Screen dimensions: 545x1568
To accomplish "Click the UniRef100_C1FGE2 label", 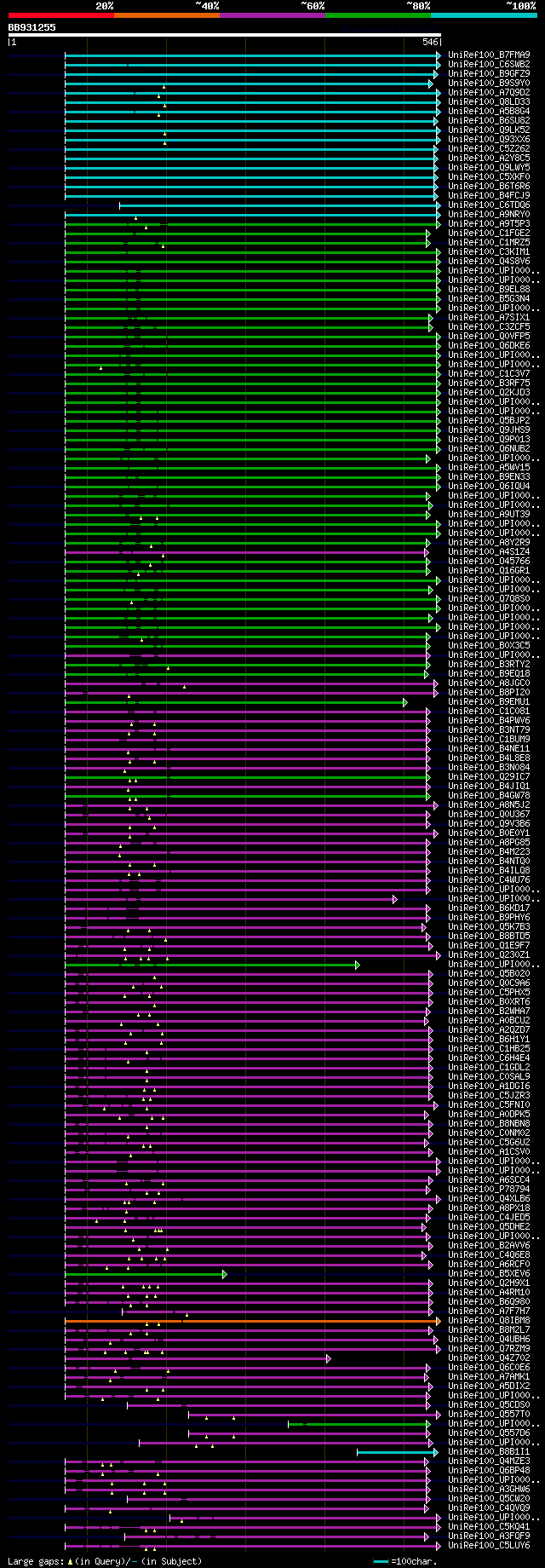I will click(x=489, y=233).
